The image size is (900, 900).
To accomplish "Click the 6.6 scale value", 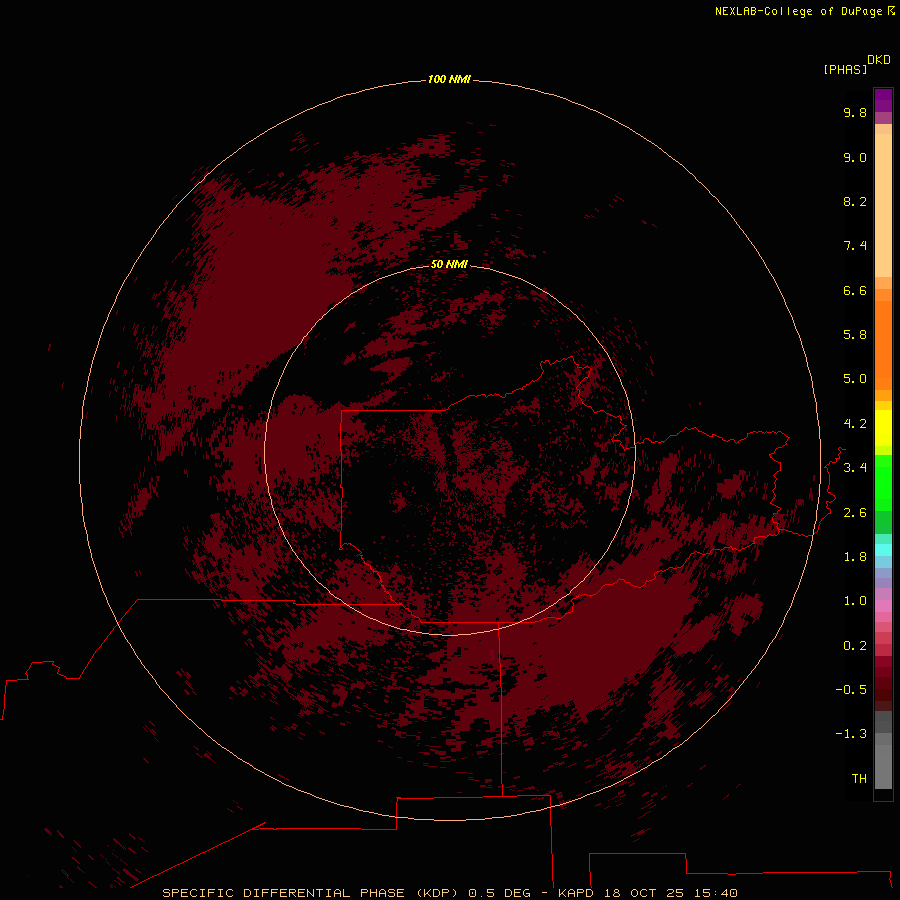I will (855, 290).
